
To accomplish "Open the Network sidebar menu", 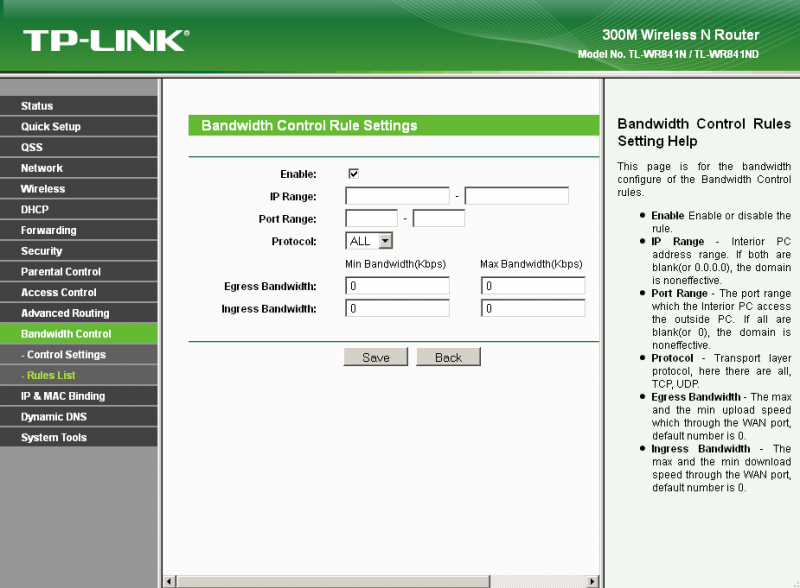I will pyautogui.click(x=79, y=168).
